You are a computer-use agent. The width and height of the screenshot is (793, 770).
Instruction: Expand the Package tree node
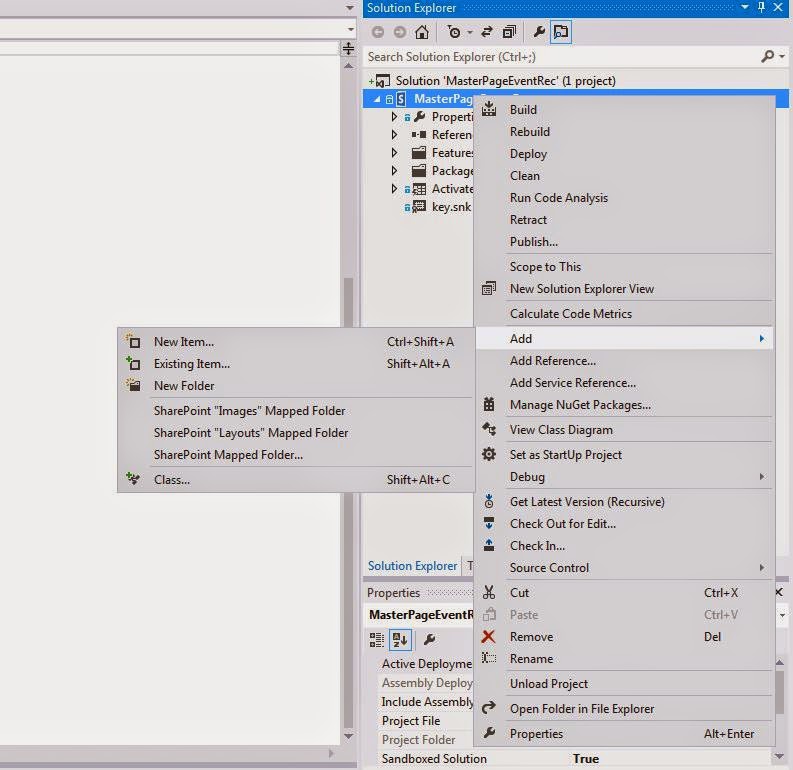click(x=394, y=171)
